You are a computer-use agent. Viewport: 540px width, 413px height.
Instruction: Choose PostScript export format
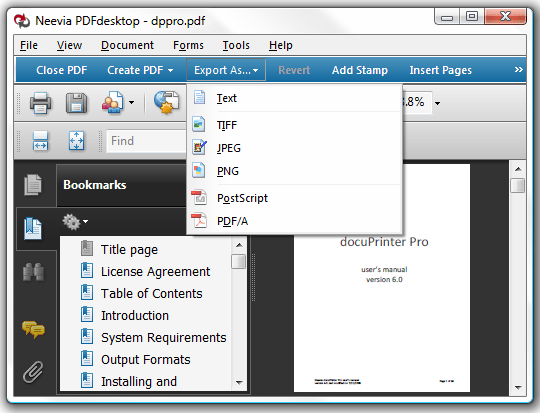295,198
